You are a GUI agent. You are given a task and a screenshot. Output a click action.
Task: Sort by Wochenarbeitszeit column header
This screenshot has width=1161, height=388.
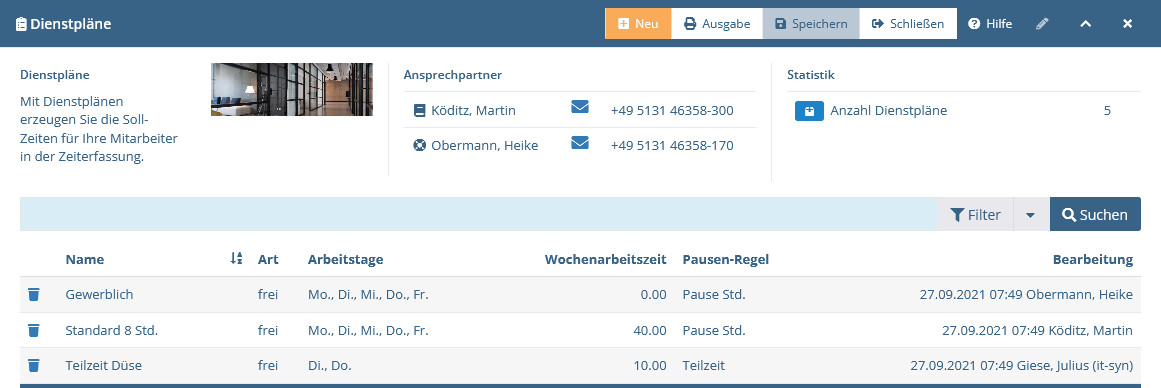pos(605,259)
